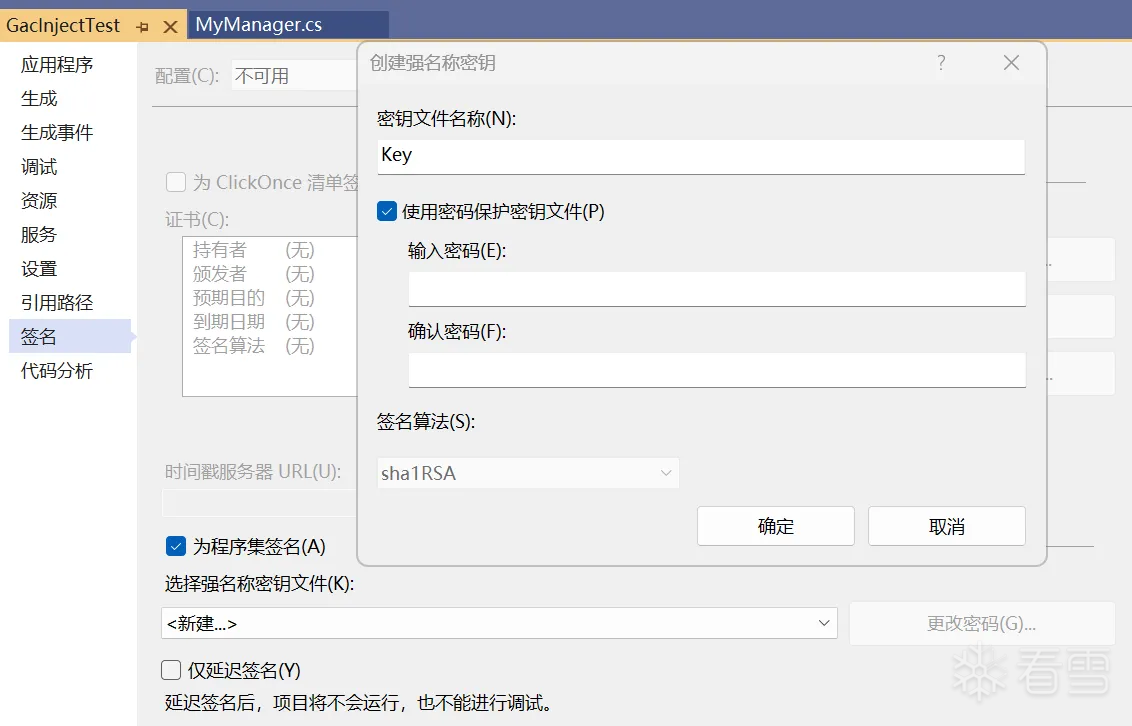The height and width of the screenshot is (726, 1132).
Task: Click the 密钥文件名称 field containing Key
Action: [700, 156]
